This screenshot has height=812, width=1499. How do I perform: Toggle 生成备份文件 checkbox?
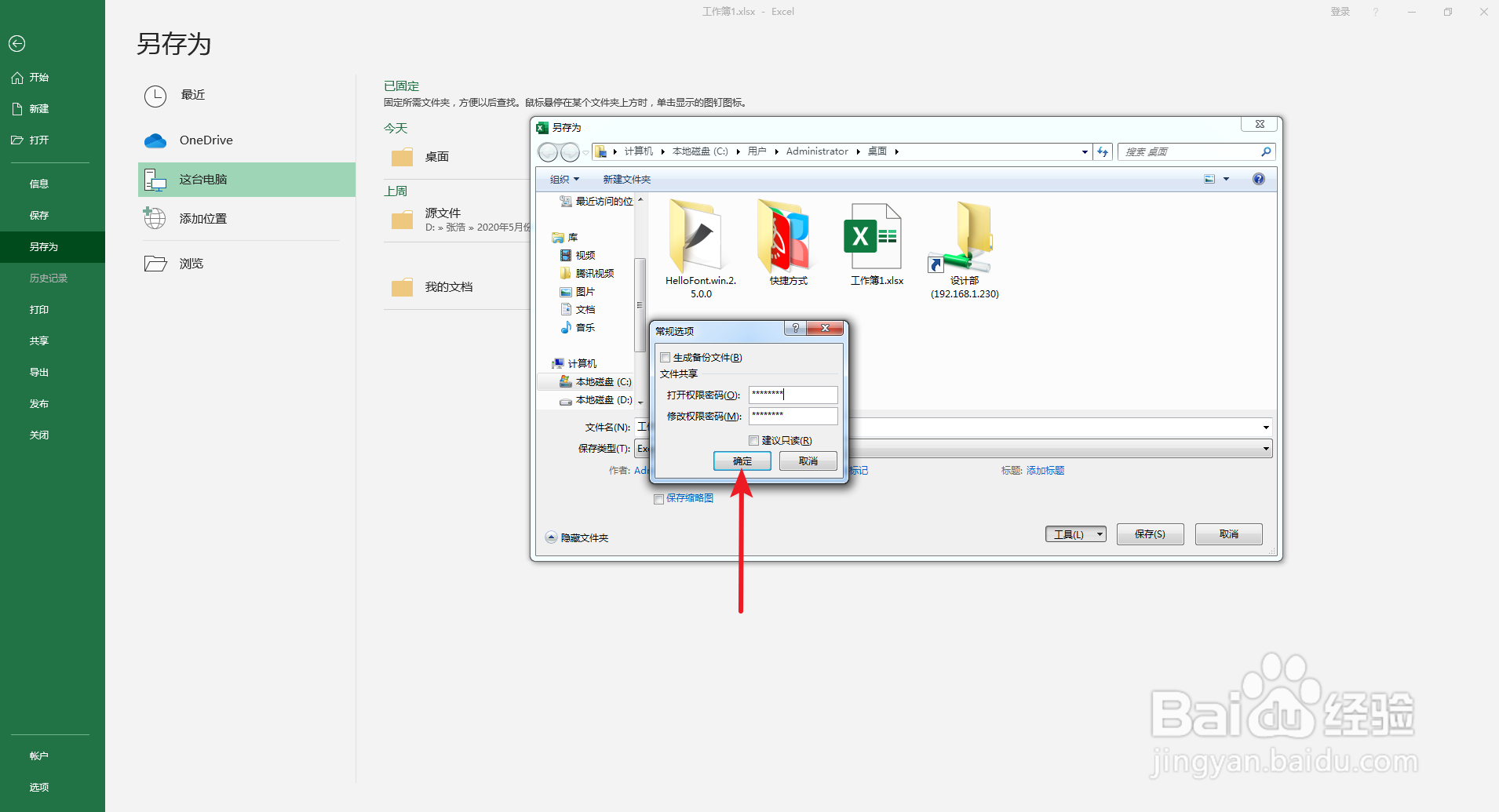pos(665,358)
